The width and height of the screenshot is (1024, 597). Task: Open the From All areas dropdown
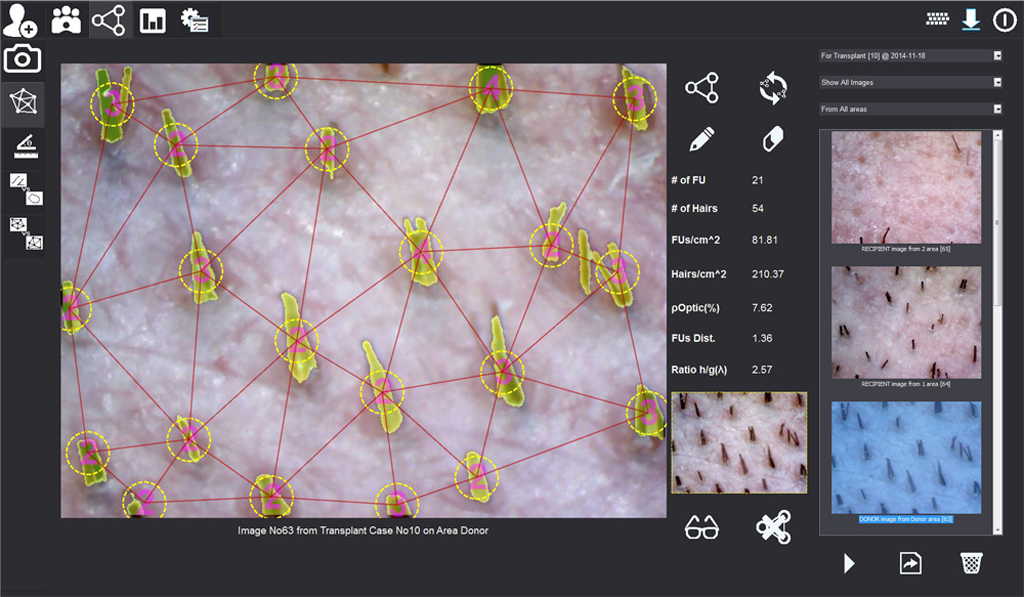coord(910,109)
